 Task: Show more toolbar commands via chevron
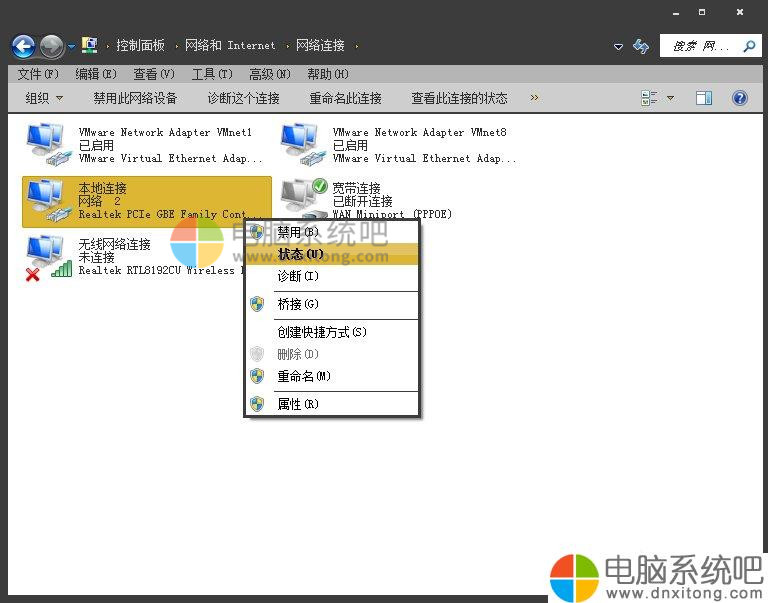pos(534,98)
